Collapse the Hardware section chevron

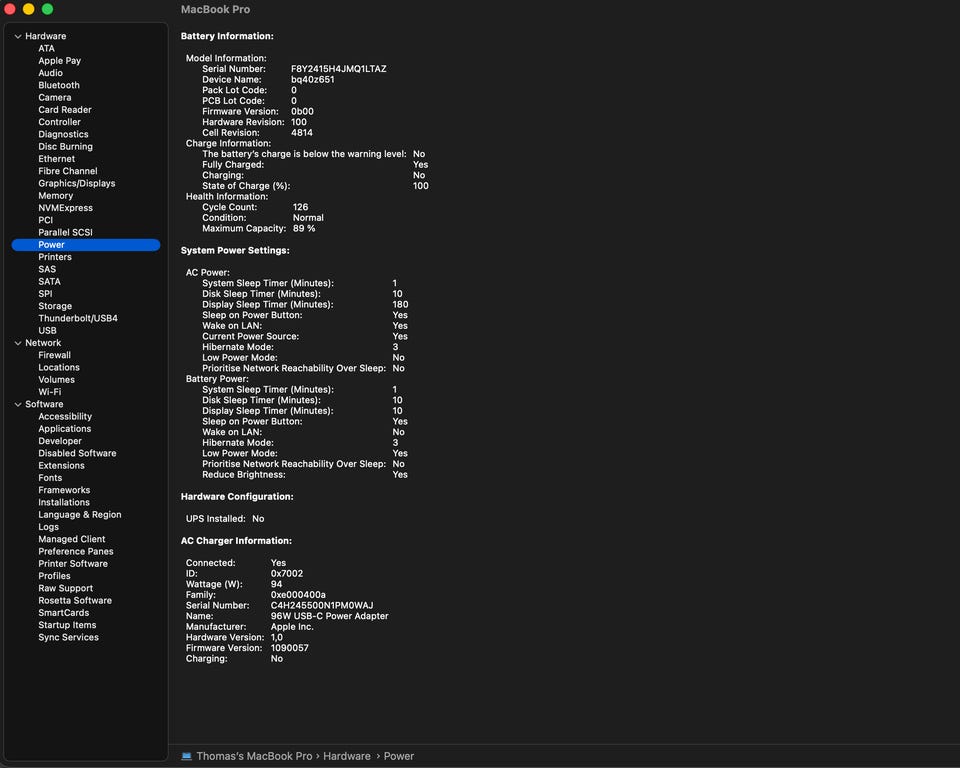18,36
